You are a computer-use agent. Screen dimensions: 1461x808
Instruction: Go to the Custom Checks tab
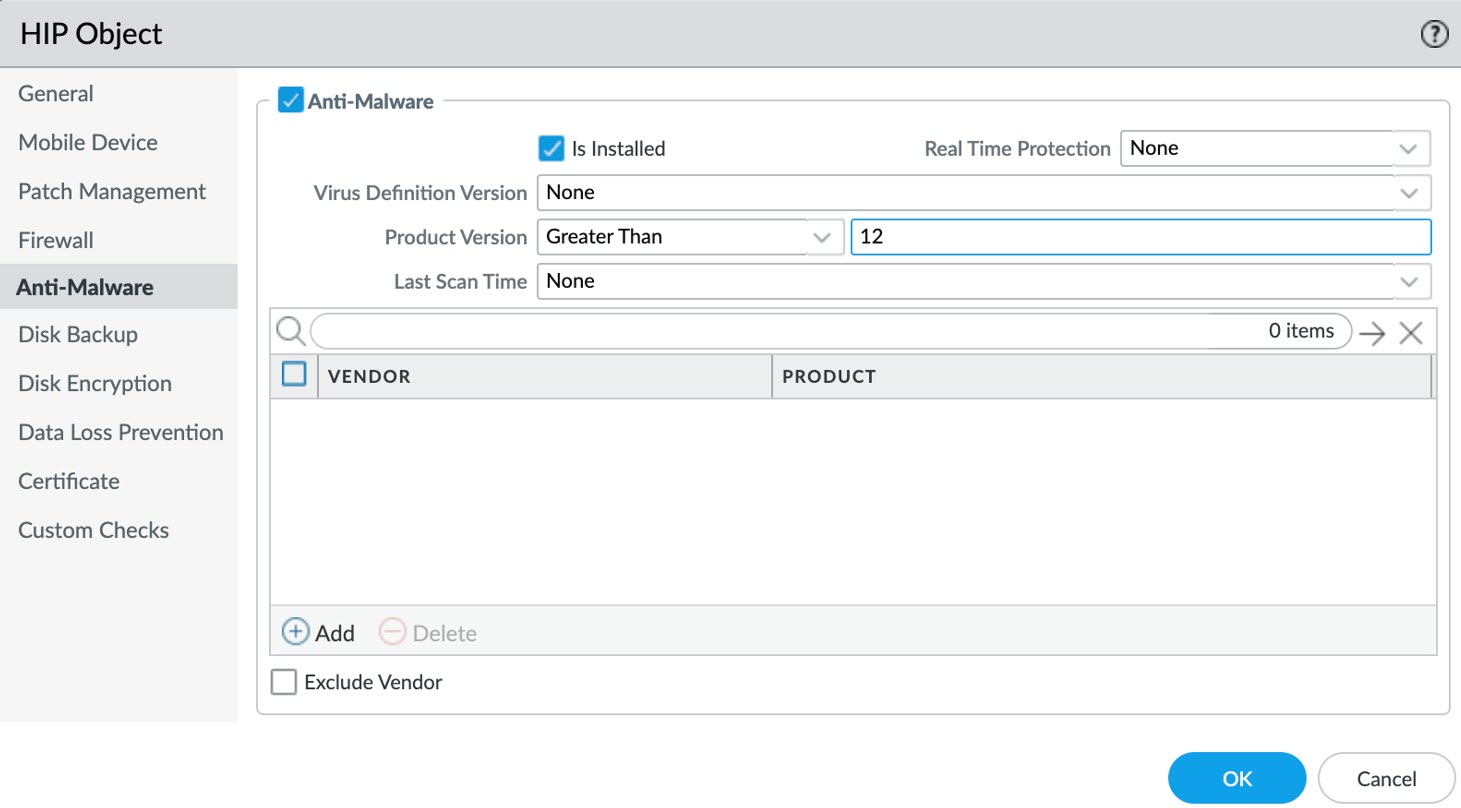(94, 530)
